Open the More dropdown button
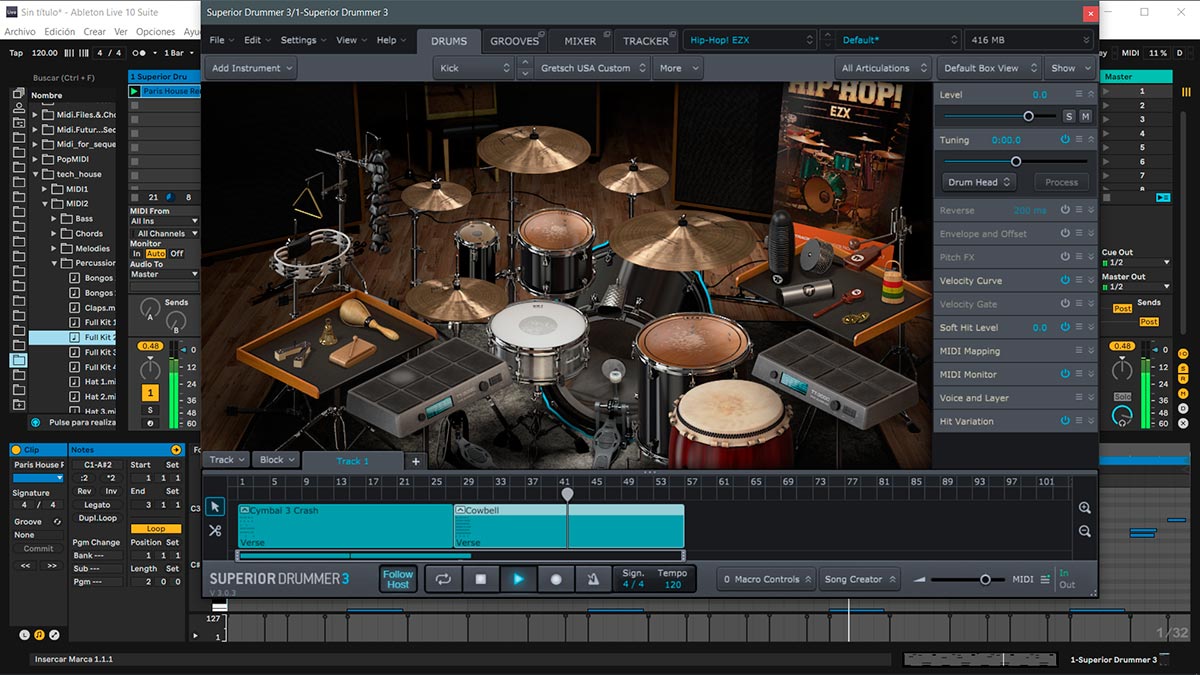The image size is (1200, 675). coord(677,68)
